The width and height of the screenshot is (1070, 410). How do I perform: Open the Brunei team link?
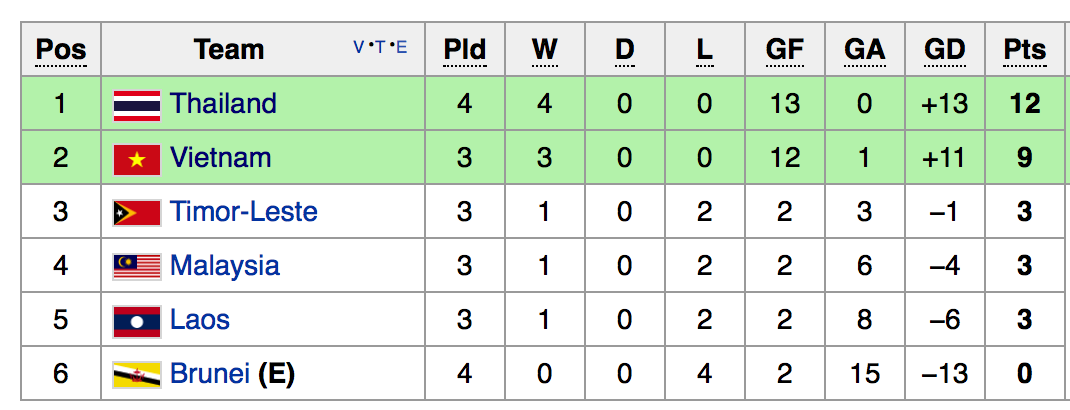[210, 374]
